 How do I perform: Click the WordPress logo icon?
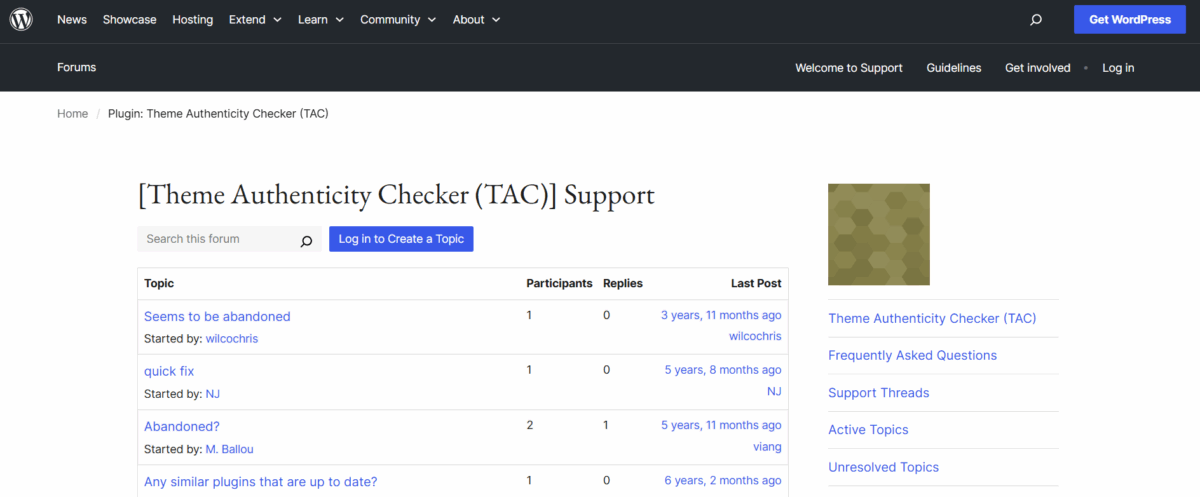pyautogui.click(x=21, y=19)
